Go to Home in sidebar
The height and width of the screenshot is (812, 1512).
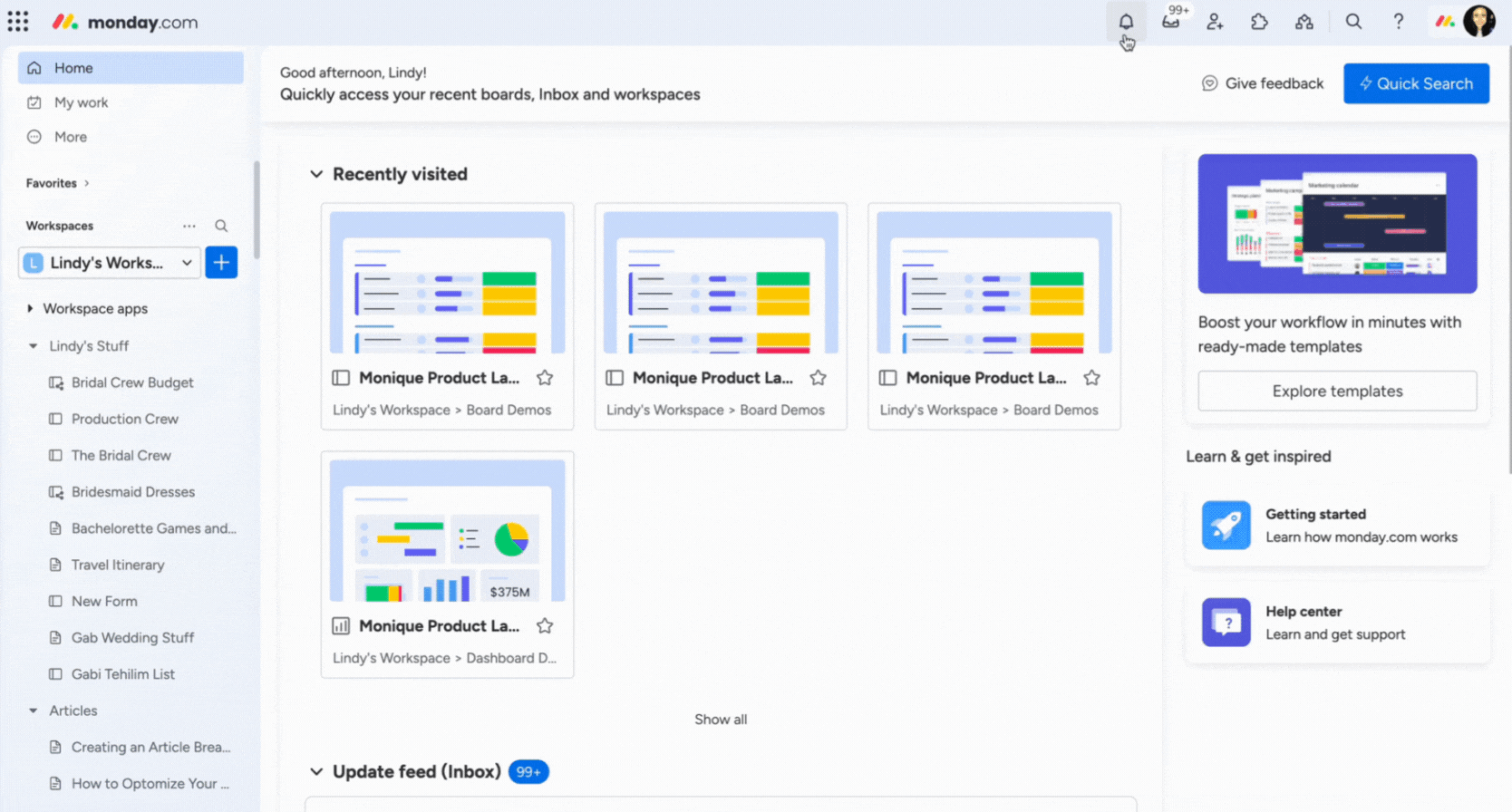[131, 68]
